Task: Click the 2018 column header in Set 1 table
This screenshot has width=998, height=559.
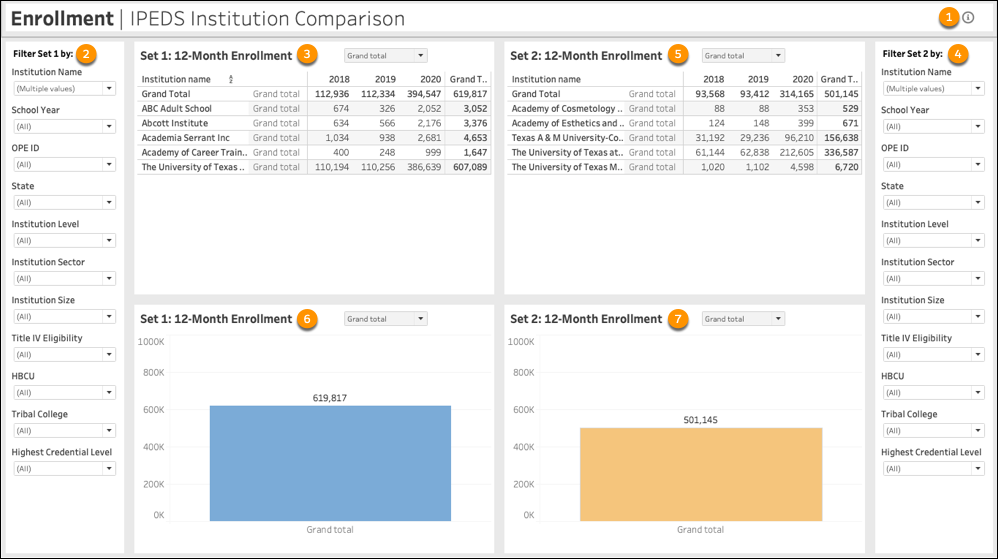Action: coord(339,80)
